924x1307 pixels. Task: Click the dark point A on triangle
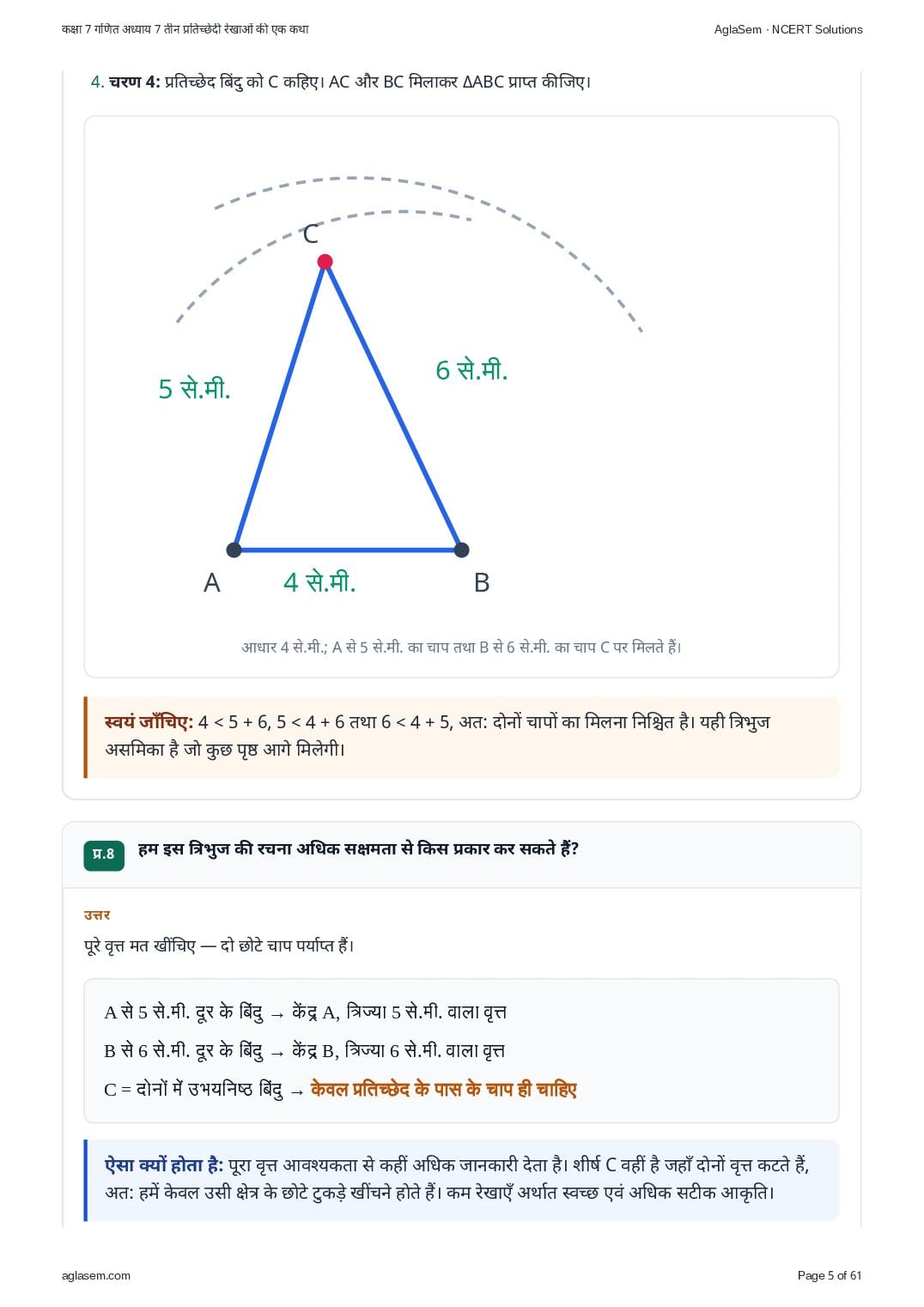coord(234,550)
